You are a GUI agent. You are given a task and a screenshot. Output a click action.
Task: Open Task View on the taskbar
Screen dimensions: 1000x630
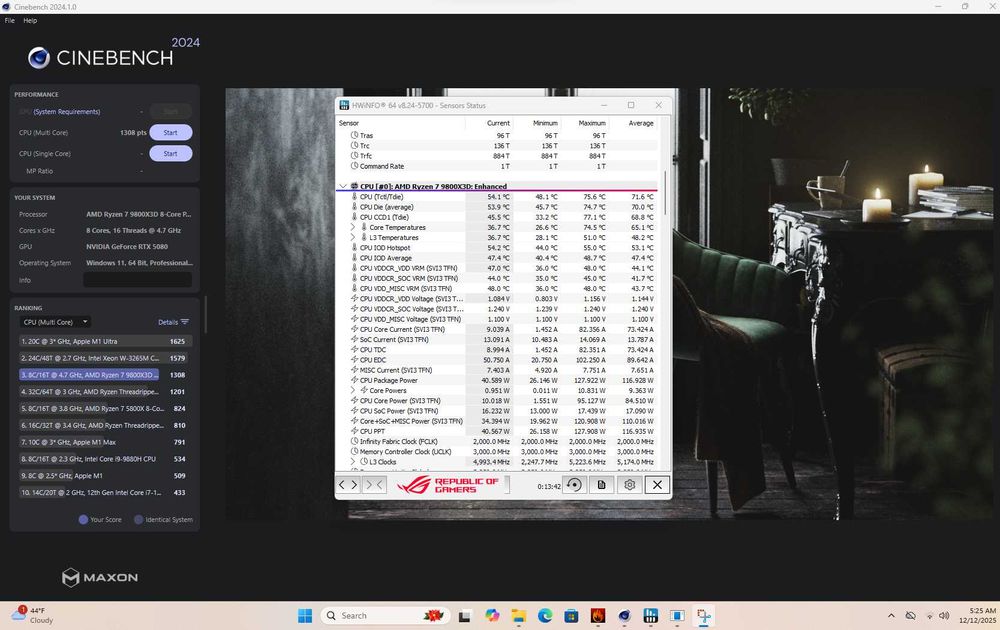click(464, 616)
